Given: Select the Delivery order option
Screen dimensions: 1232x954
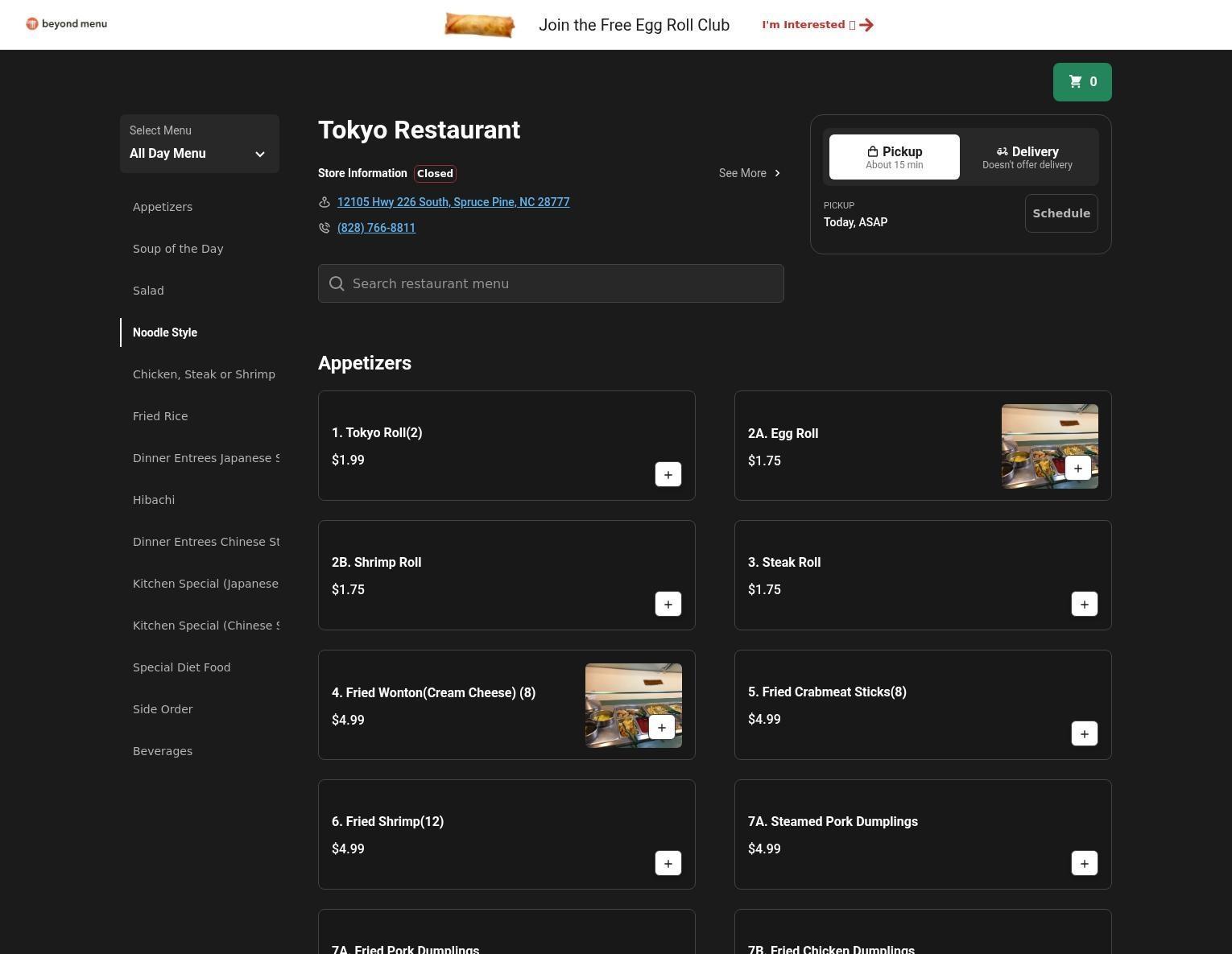Looking at the screenshot, I should [x=1027, y=157].
